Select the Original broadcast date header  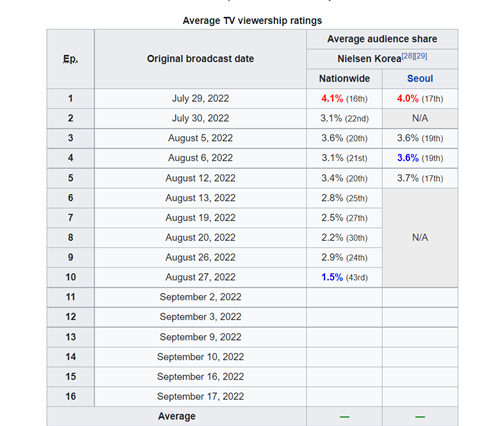(200, 59)
